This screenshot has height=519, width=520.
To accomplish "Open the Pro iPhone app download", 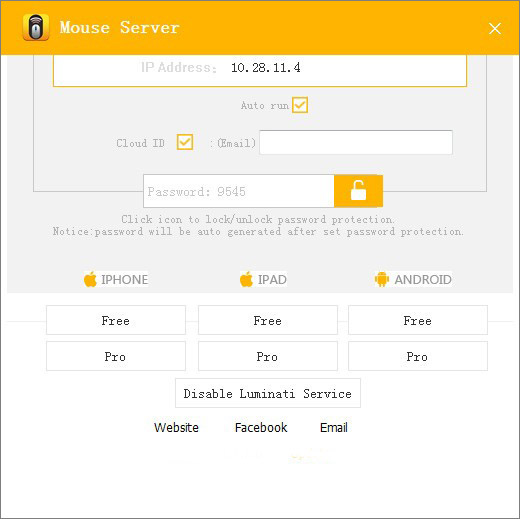I will (116, 356).
